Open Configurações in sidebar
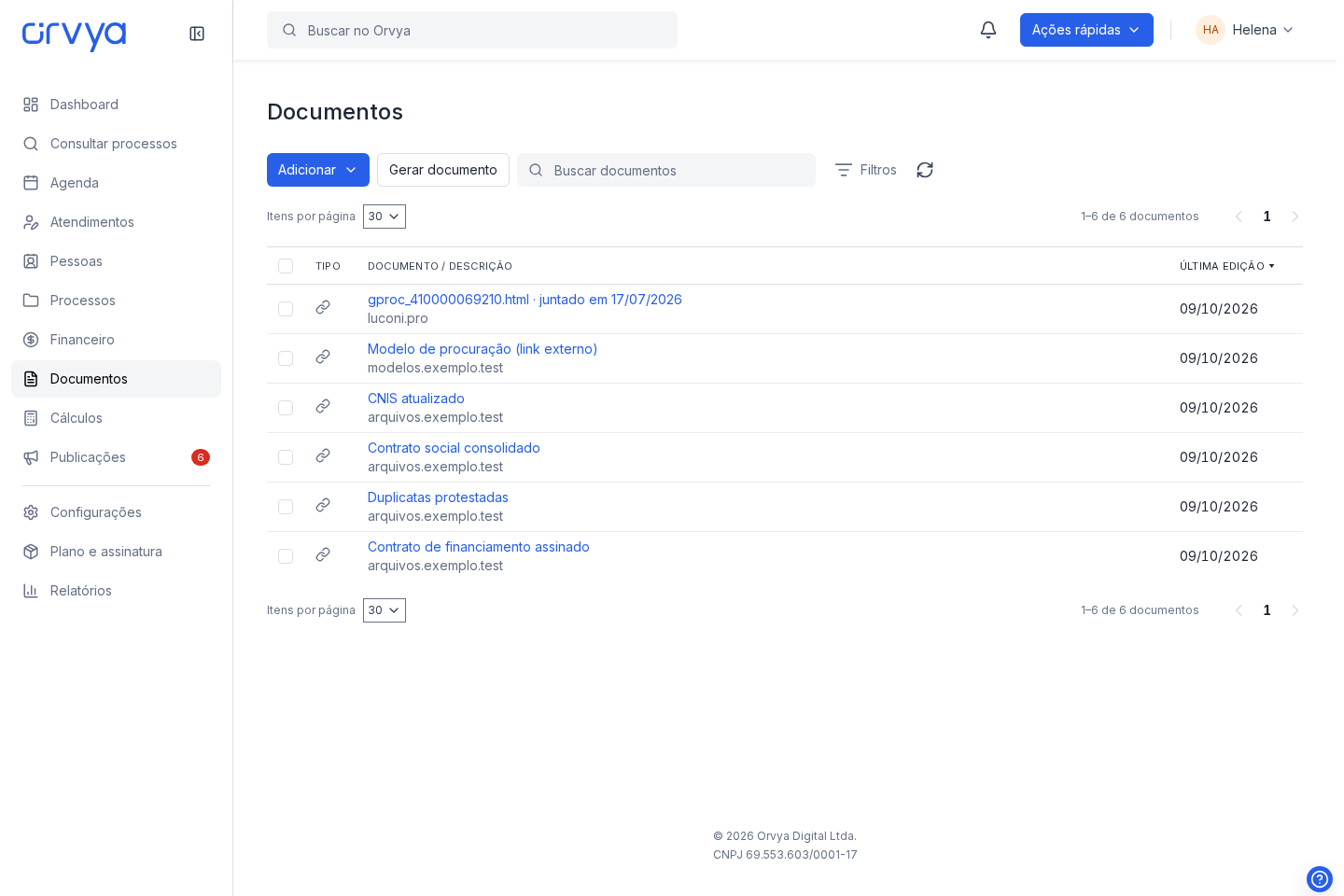1344x896 pixels. [x=116, y=512]
